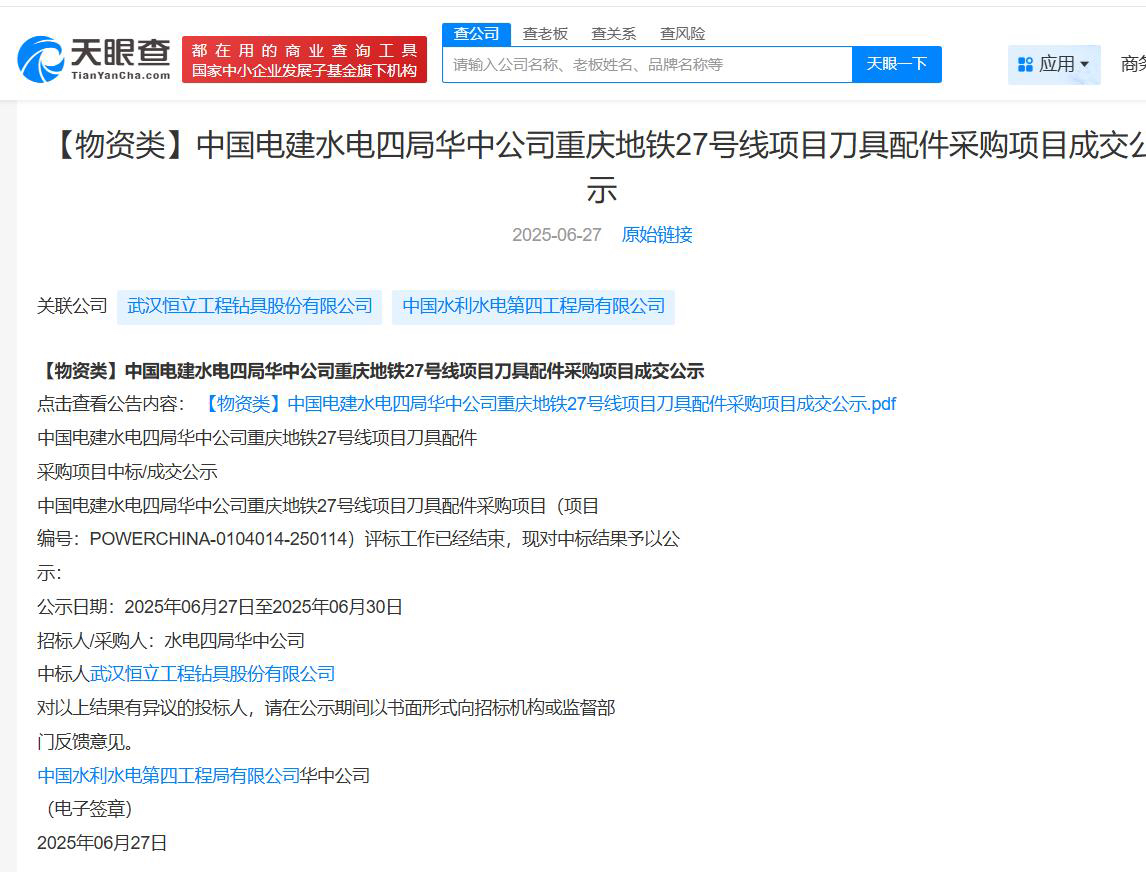Click the 应用 grid icon
The image size is (1146, 872).
[x=1025, y=64]
